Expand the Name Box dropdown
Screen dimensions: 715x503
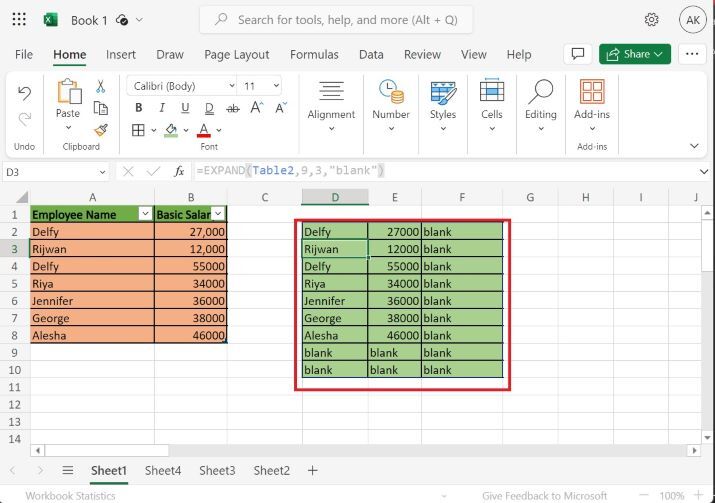click(x=102, y=172)
